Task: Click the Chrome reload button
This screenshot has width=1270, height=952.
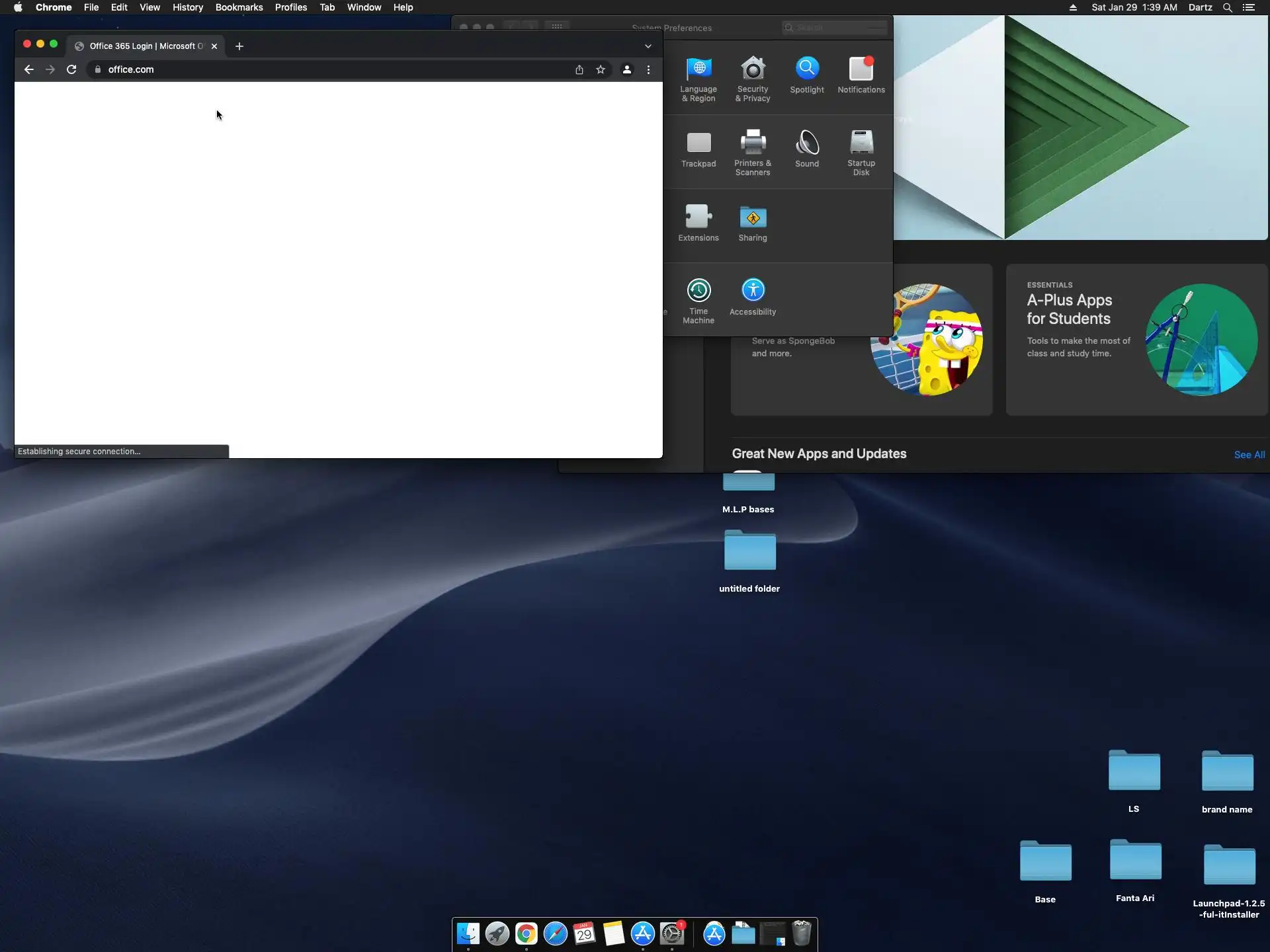Action: pos(71,69)
